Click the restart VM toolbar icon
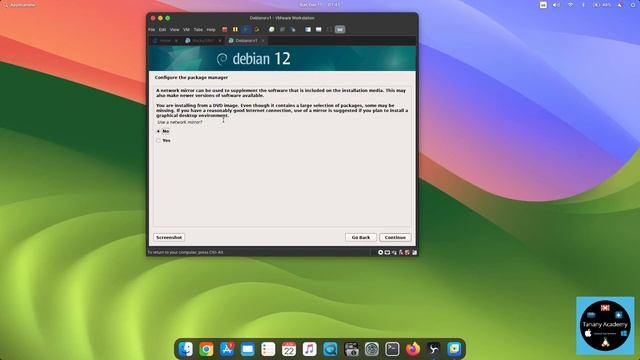This screenshot has width=640, height=360. coord(257,29)
